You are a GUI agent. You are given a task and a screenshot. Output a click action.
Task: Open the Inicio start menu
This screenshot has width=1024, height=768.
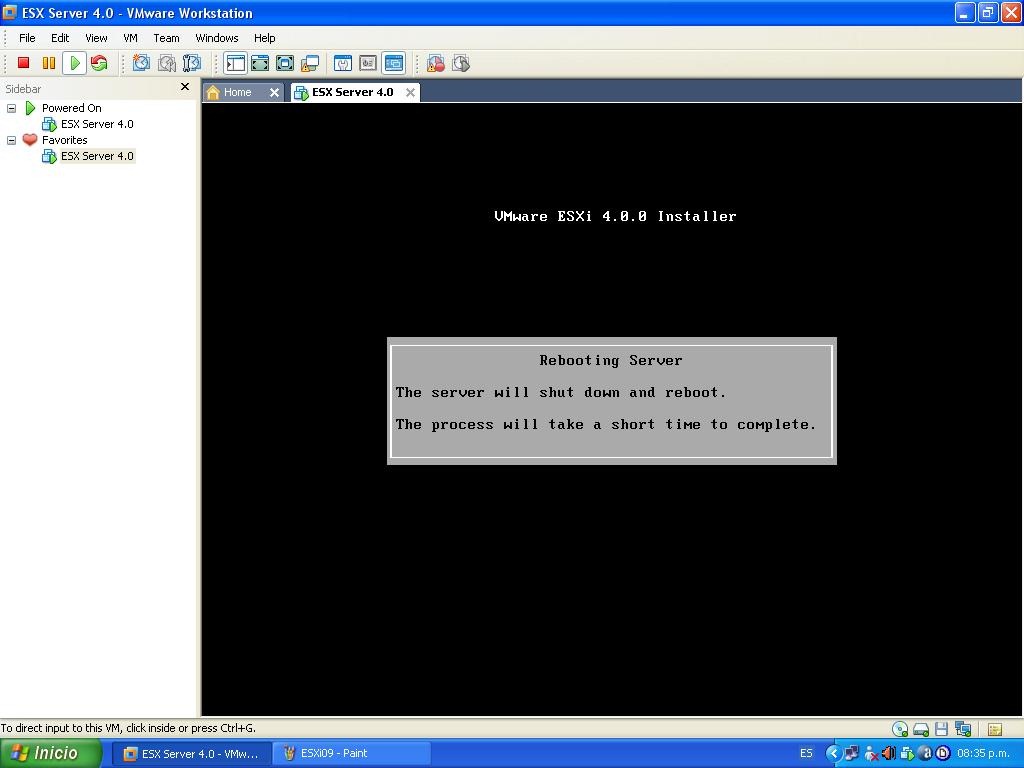click(50, 754)
